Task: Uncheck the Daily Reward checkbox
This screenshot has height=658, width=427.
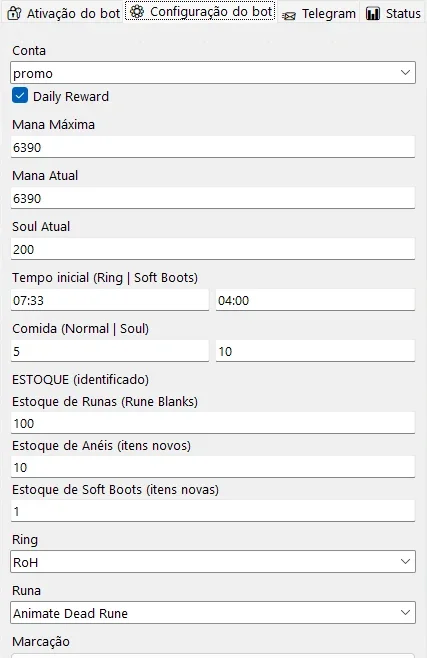Action: click(x=20, y=95)
